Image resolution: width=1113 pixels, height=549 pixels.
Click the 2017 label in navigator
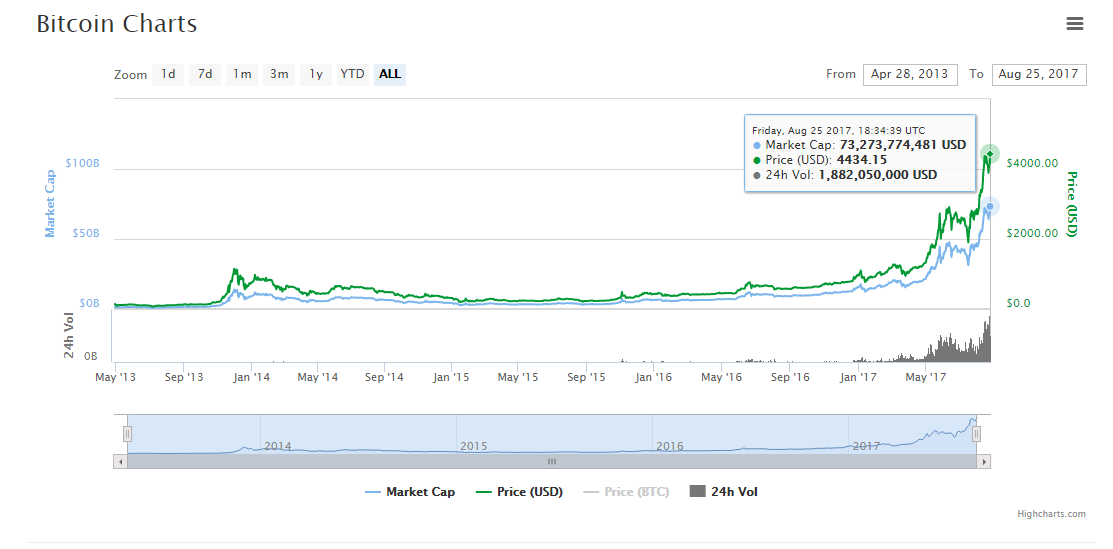pos(866,446)
